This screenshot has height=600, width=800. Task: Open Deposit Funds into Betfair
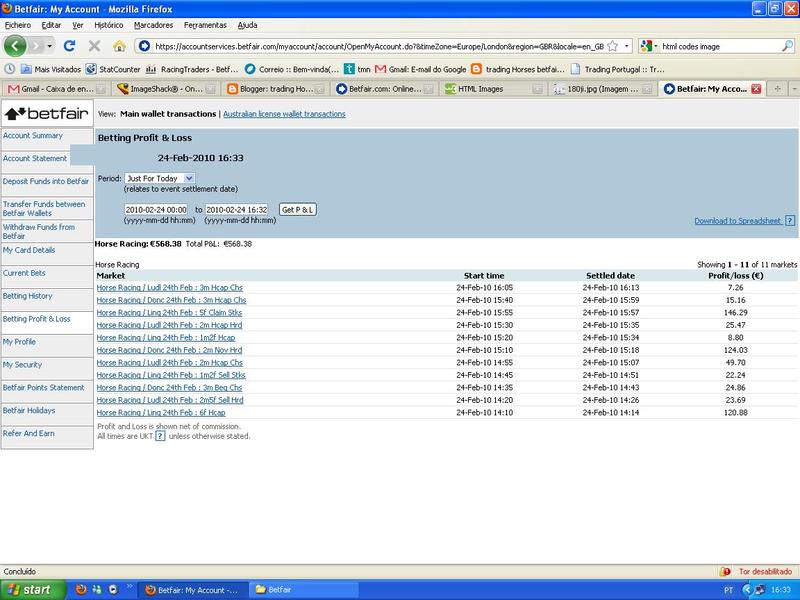46,181
